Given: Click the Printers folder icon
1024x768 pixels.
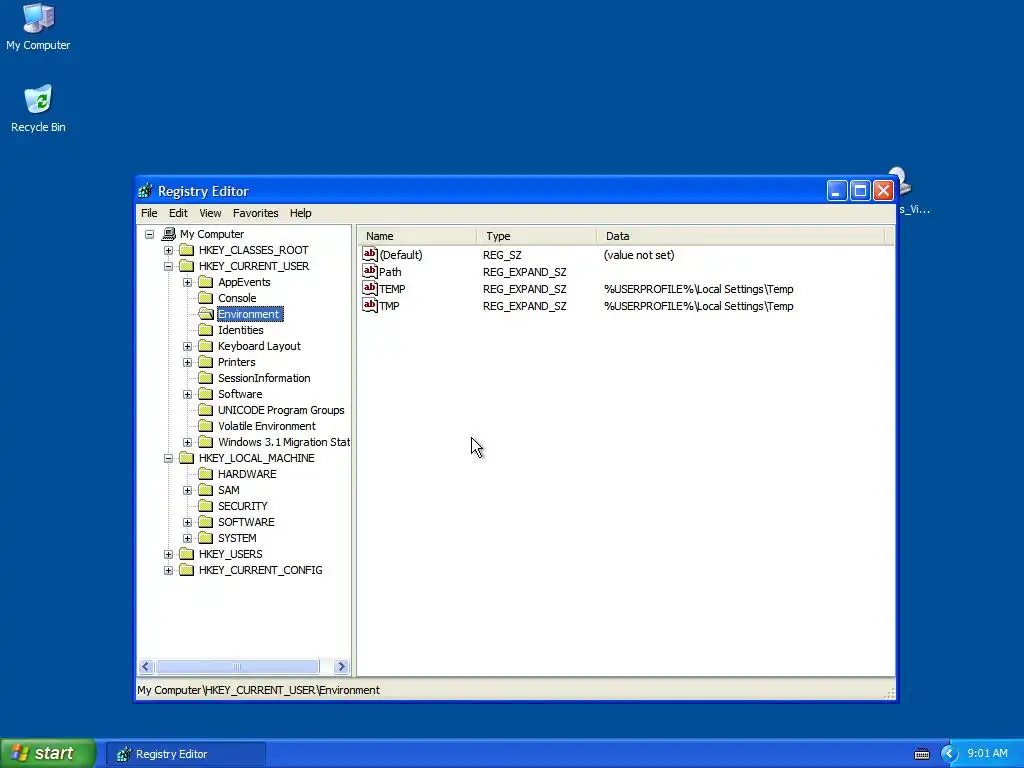Looking at the screenshot, I should pos(206,362).
